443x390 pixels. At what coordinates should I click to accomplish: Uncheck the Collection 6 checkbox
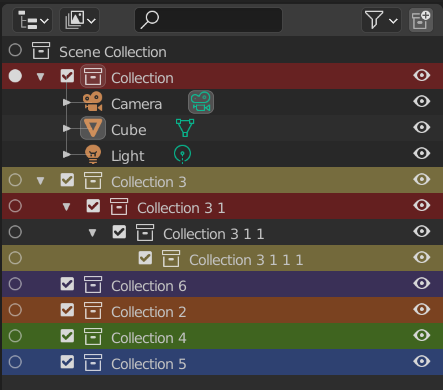67,284
